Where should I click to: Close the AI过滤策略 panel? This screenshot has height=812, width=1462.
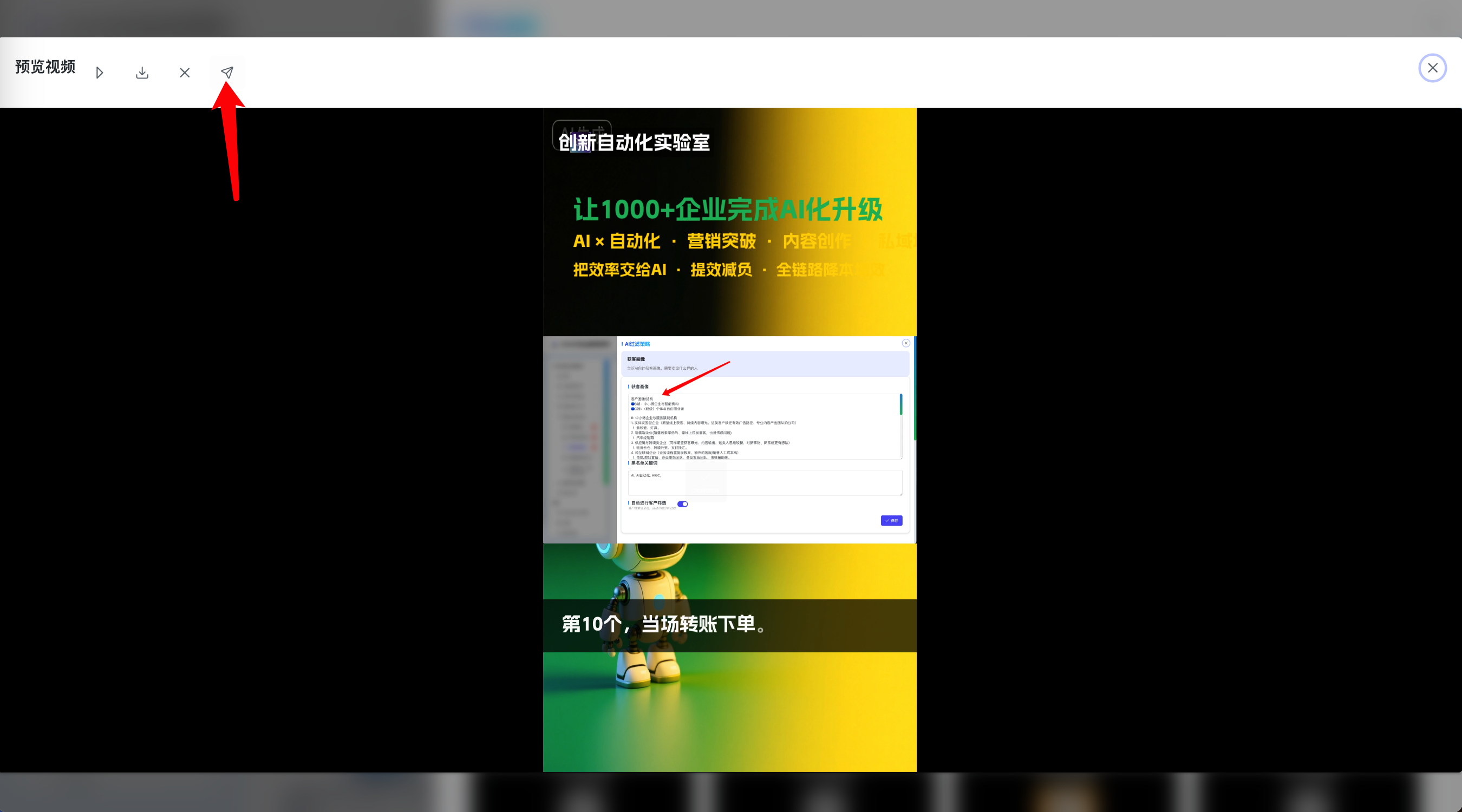point(906,343)
